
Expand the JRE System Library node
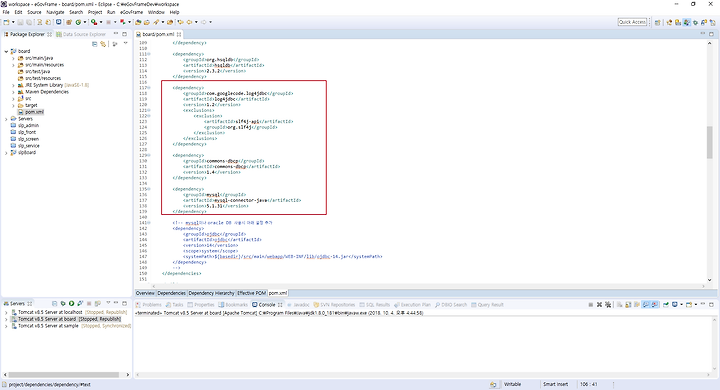coord(13,85)
